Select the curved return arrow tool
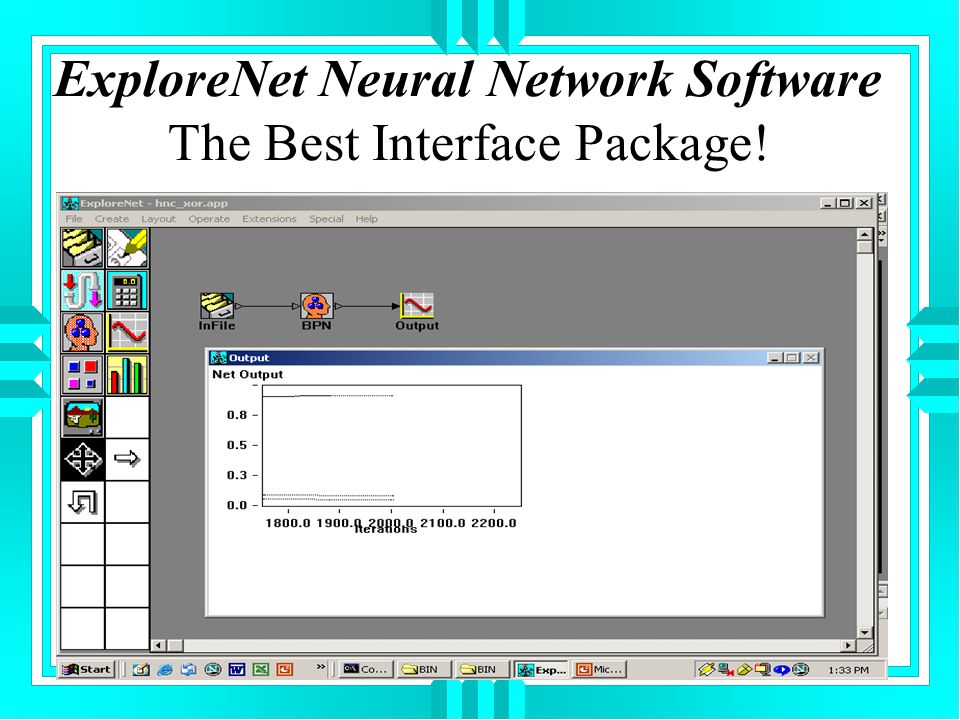This screenshot has height=720, width=960. click(x=83, y=502)
